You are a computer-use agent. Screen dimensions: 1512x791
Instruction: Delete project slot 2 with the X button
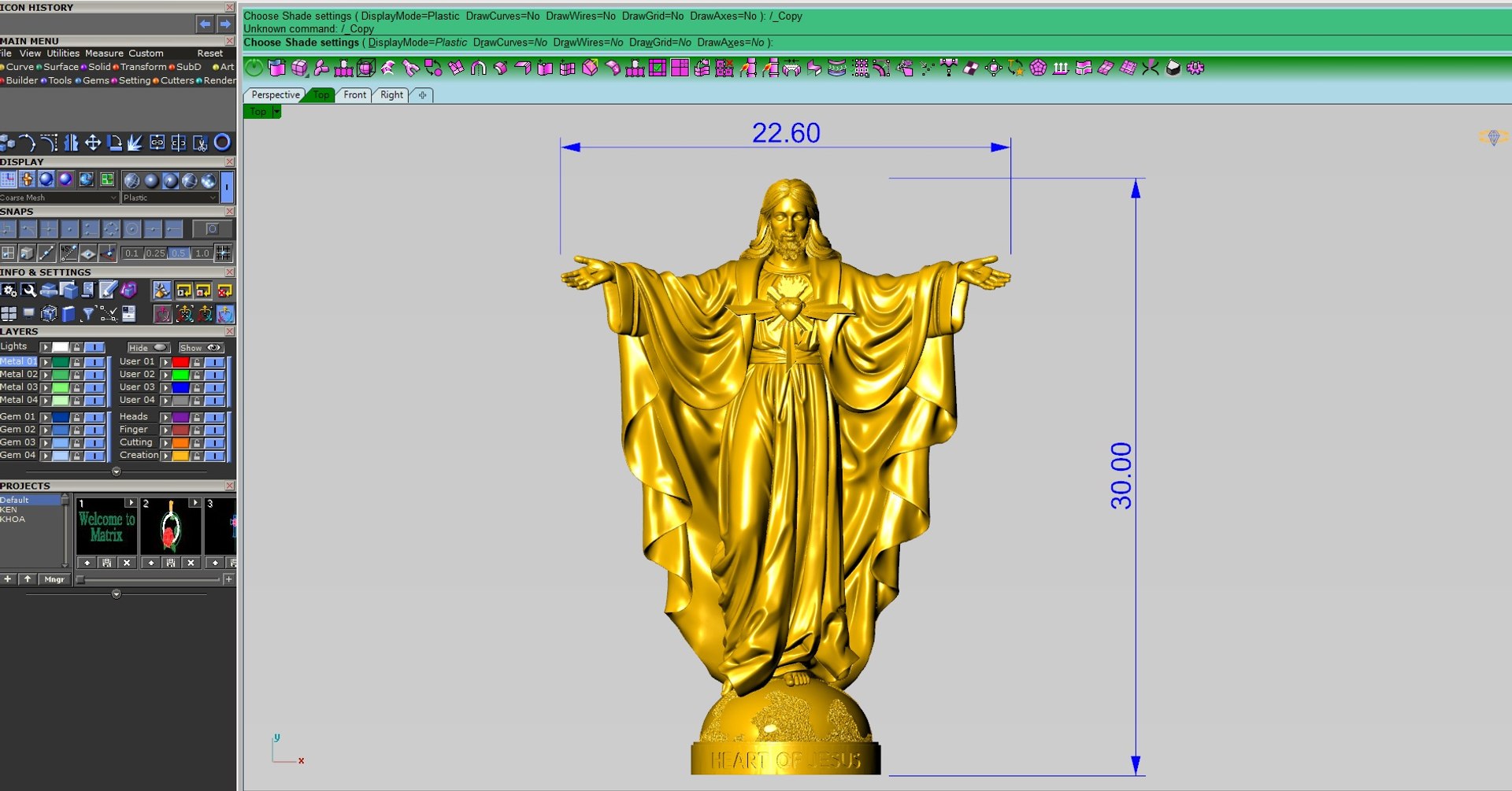click(x=191, y=563)
